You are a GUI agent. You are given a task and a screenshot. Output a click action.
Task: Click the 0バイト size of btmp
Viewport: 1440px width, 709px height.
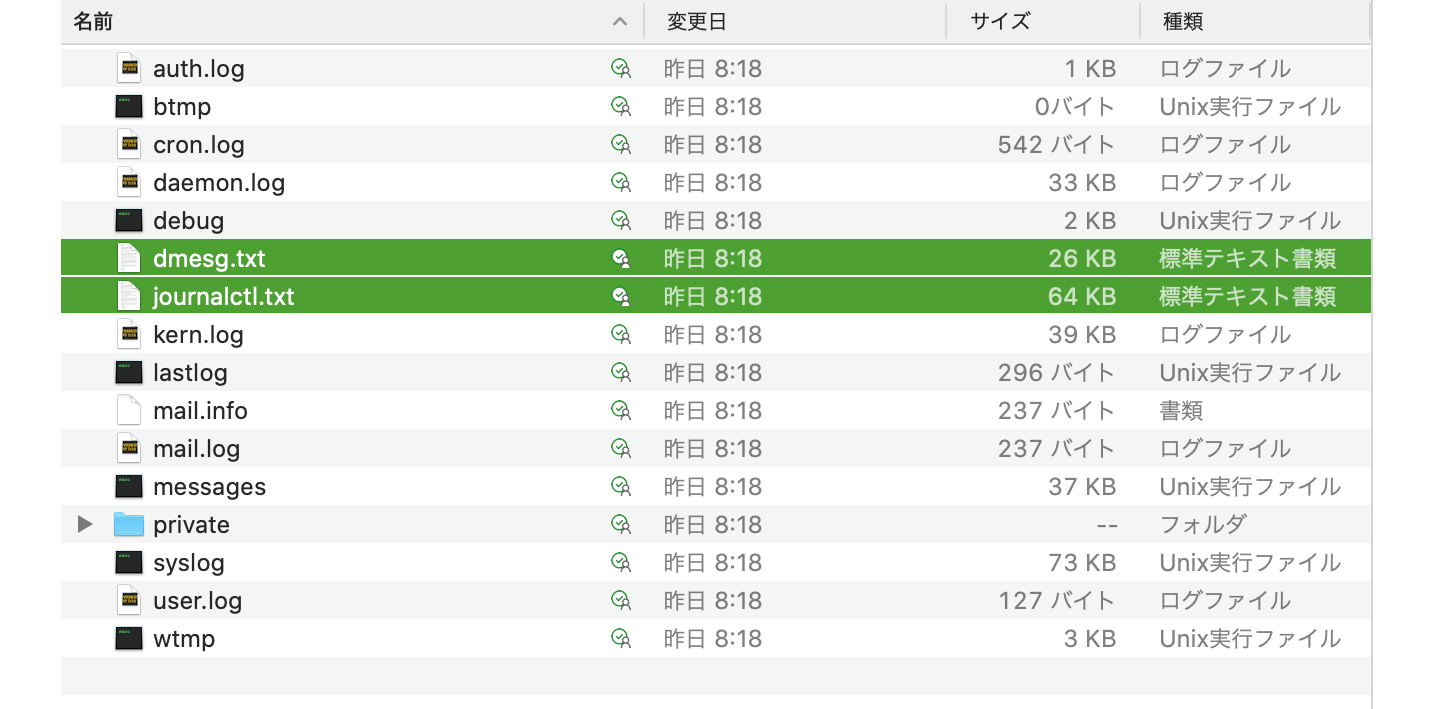pyautogui.click(x=1076, y=107)
